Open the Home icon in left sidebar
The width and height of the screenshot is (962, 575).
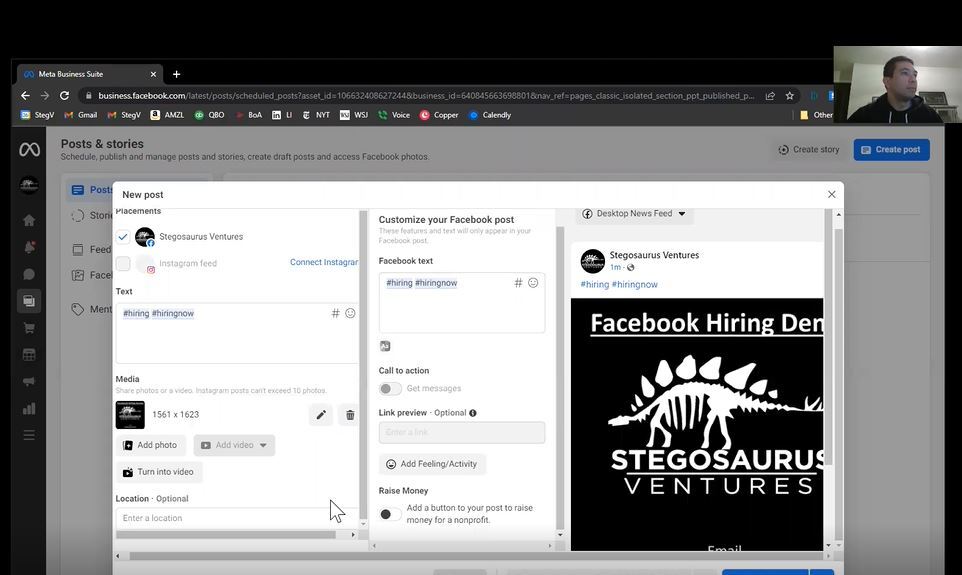pos(29,220)
